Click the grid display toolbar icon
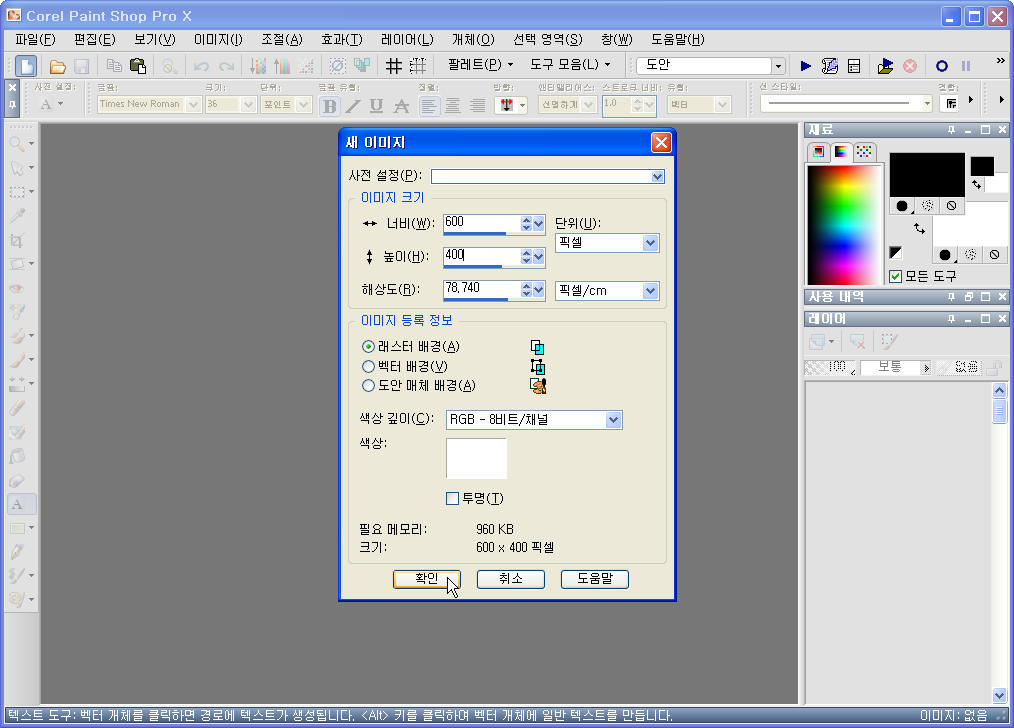The image size is (1014, 728). (x=393, y=66)
